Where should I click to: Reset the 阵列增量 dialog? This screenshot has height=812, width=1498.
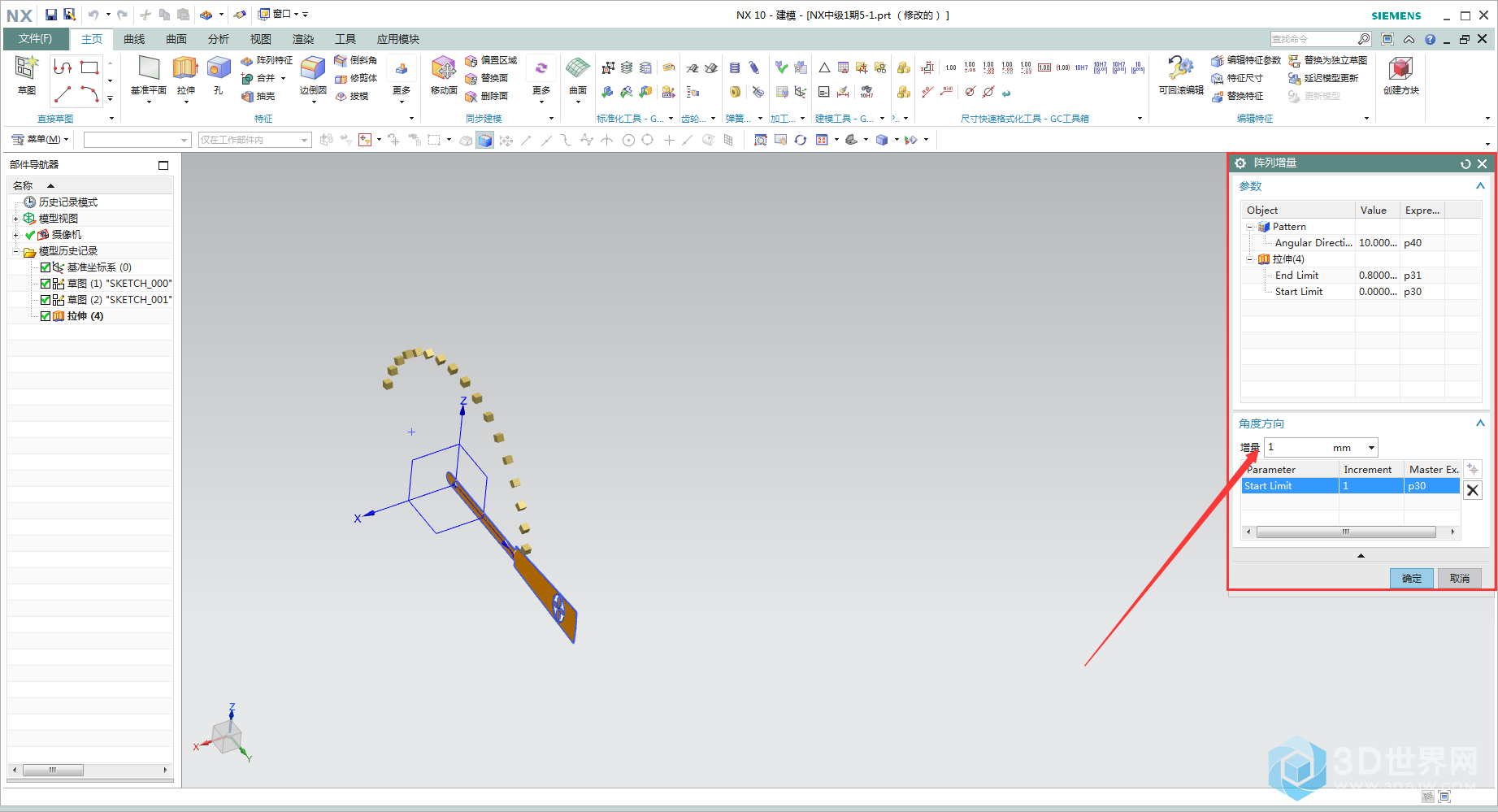point(1465,163)
